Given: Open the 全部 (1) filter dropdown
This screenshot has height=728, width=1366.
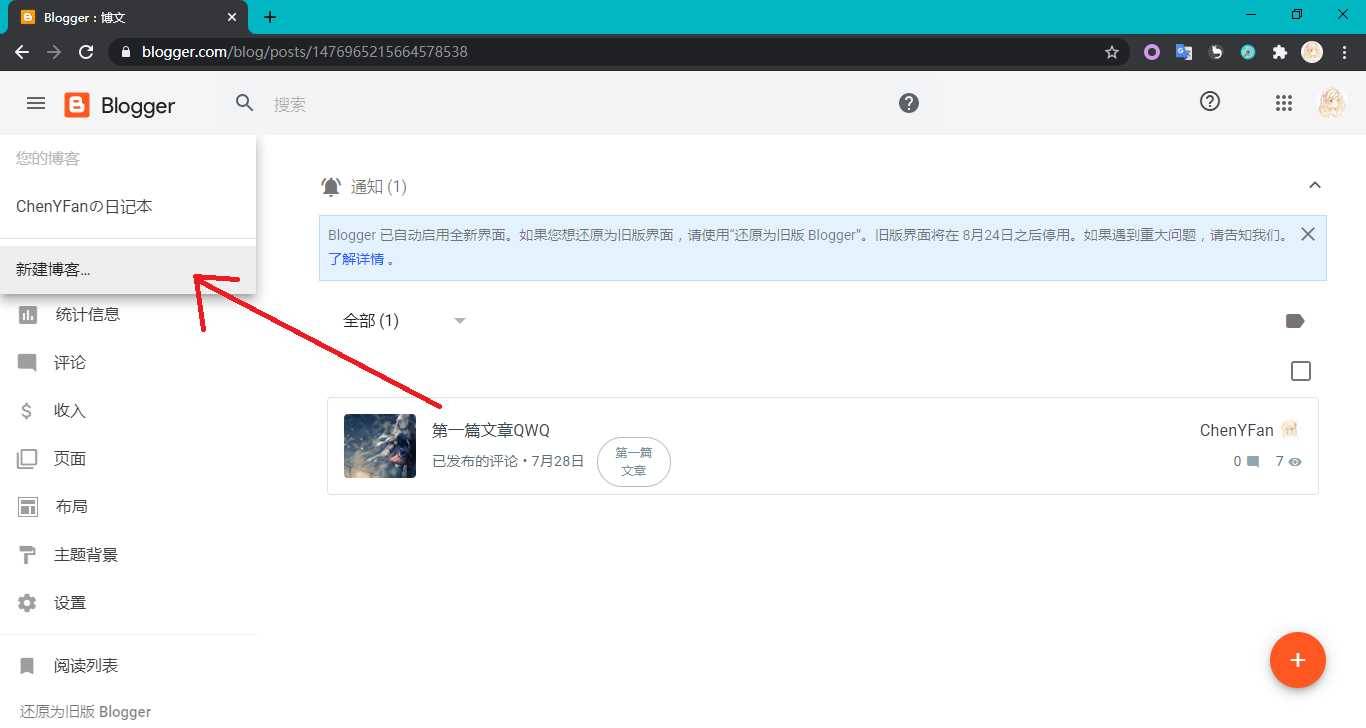Looking at the screenshot, I should click(405, 320).
